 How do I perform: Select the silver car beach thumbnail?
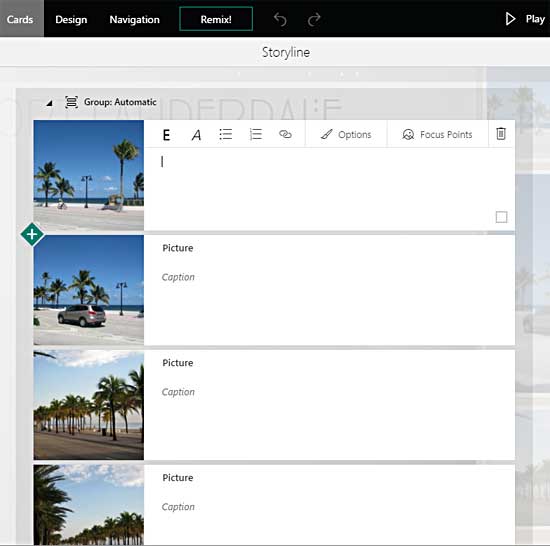click(x=88, y=290)
